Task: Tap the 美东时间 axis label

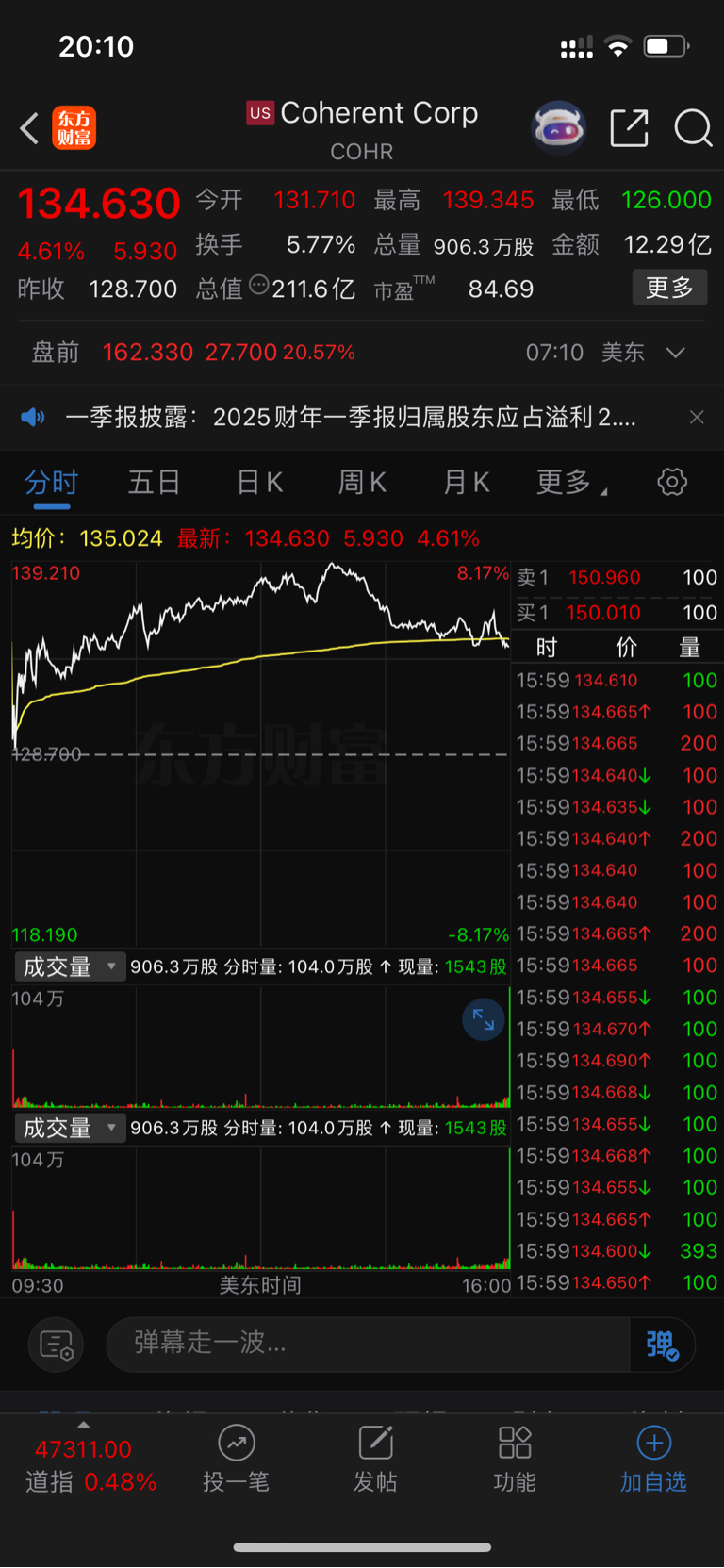Action: pos(260,1285)
